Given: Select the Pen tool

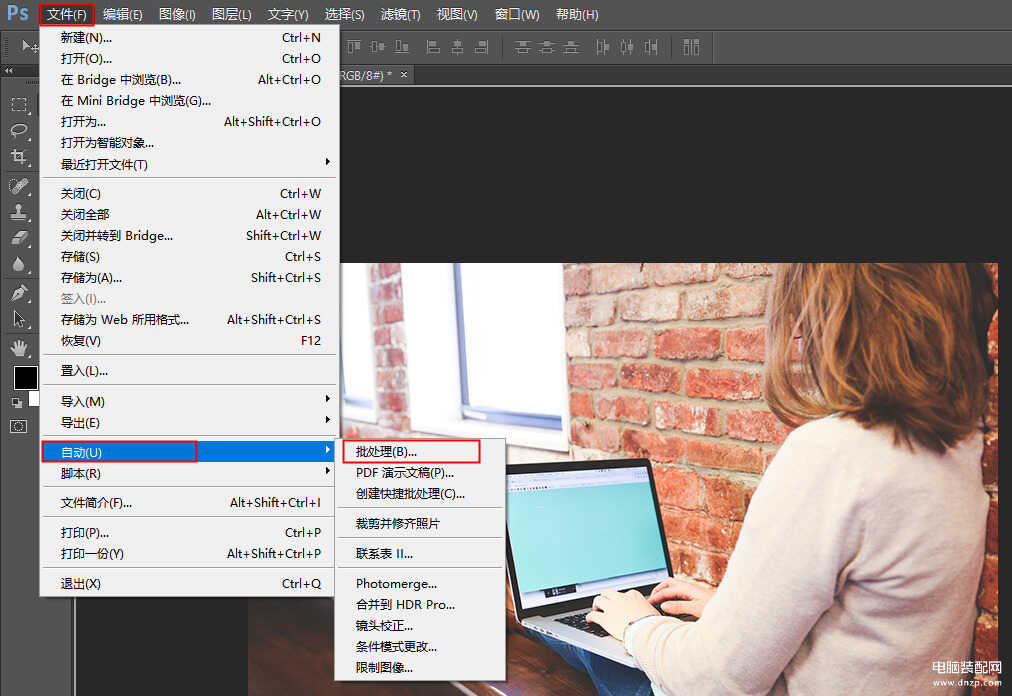Looking at the screenshot, I should [x=19, y=293].
